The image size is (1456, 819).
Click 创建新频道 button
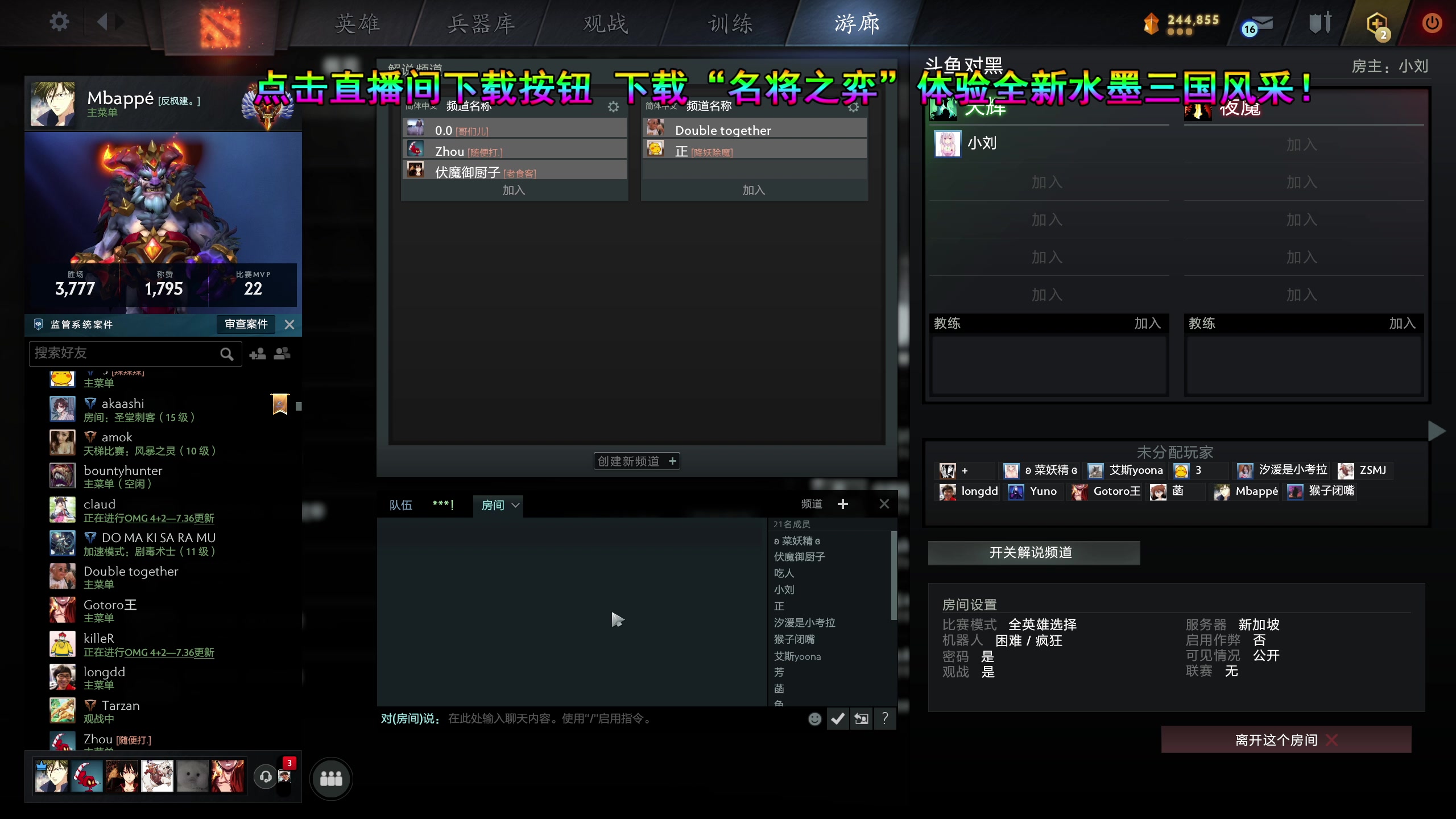click(636, 461)
